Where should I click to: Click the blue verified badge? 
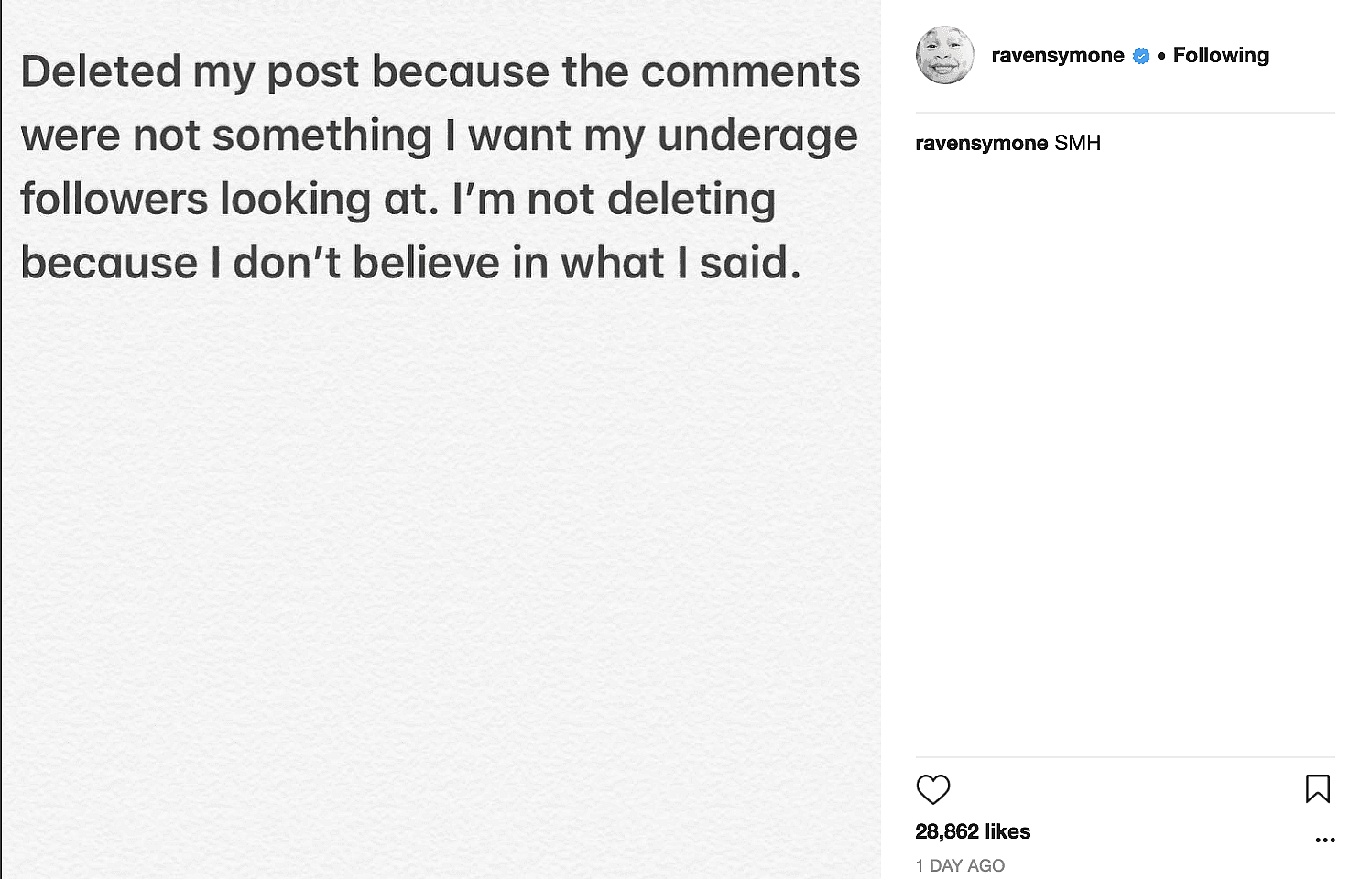pos(1141,56)
